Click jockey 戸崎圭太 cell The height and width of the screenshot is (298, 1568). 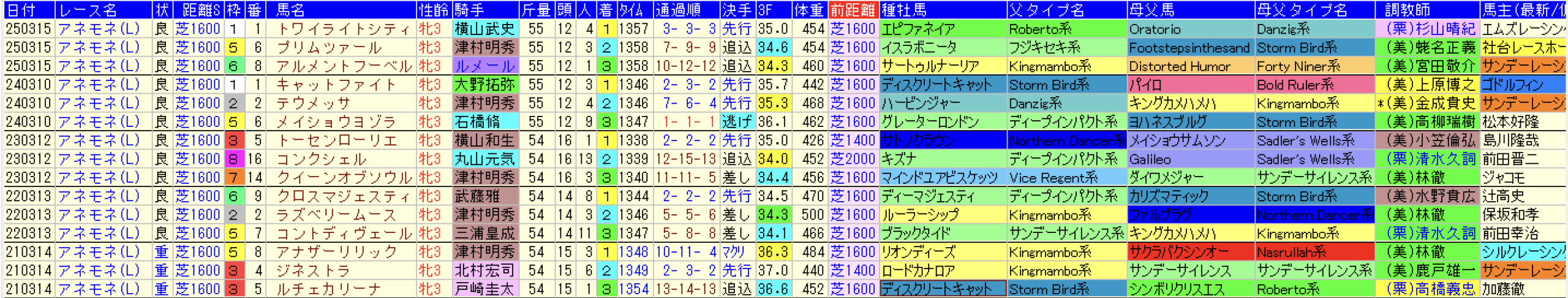[484, 289]
